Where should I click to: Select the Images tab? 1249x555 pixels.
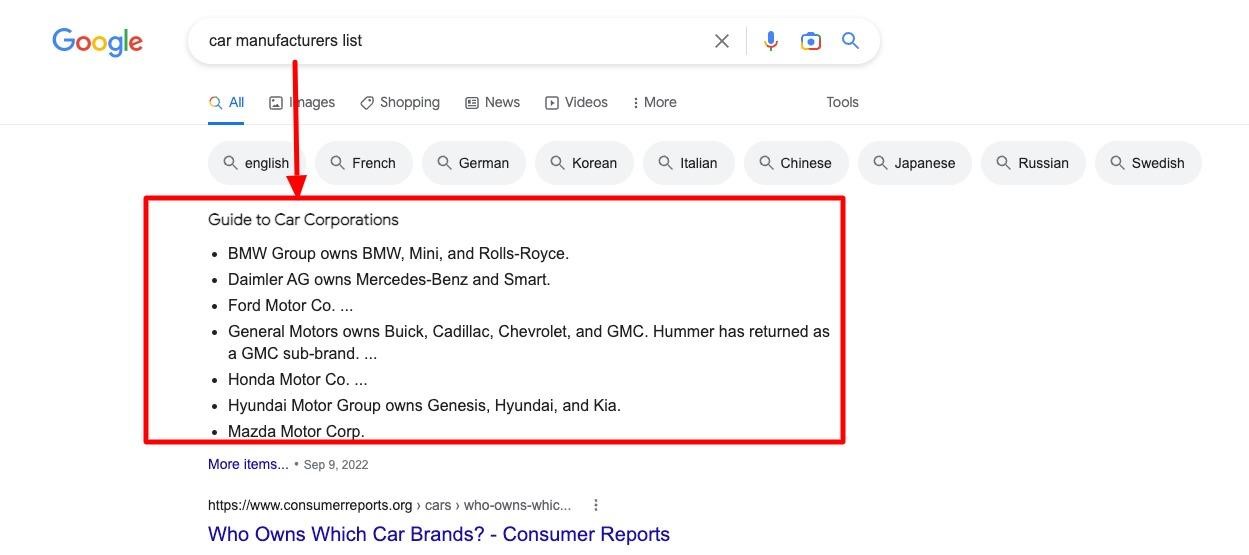(x=302, y=102)
